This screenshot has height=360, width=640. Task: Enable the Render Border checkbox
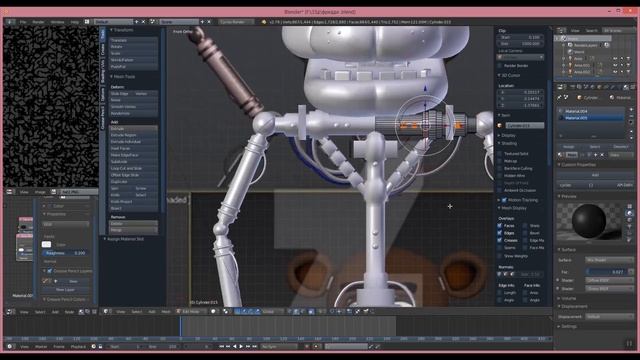(x=500, y=66)
